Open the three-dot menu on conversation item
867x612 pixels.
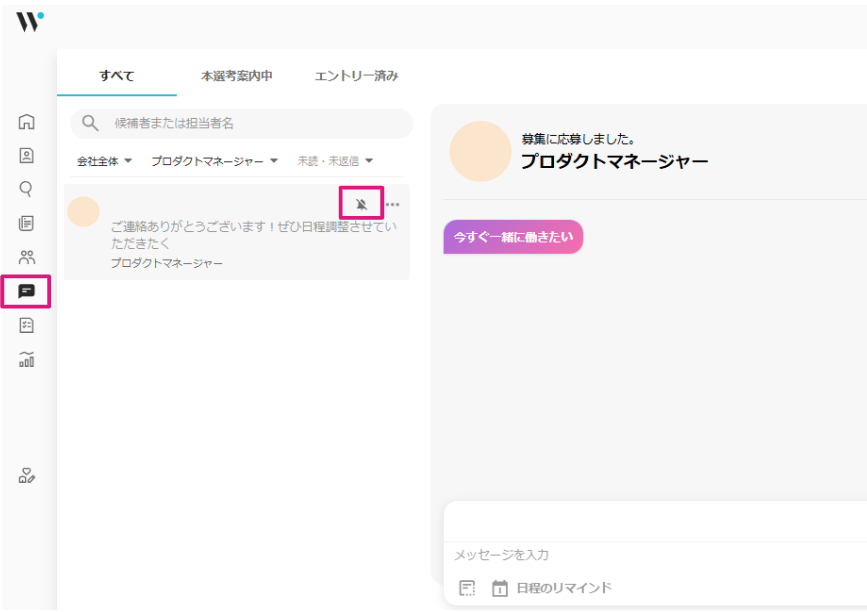pyautogui.click(x=393, y=204)
